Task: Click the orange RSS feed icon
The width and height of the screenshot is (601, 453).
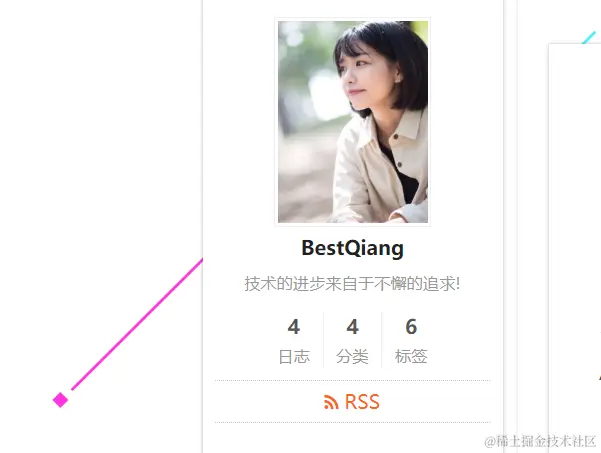Action: [x=331, y=402]
